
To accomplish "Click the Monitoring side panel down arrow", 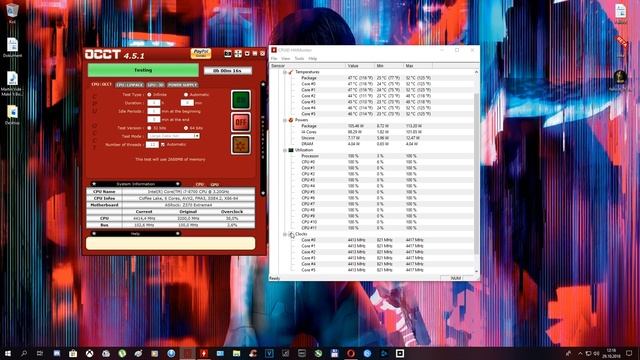I will (x=263, y=193).
